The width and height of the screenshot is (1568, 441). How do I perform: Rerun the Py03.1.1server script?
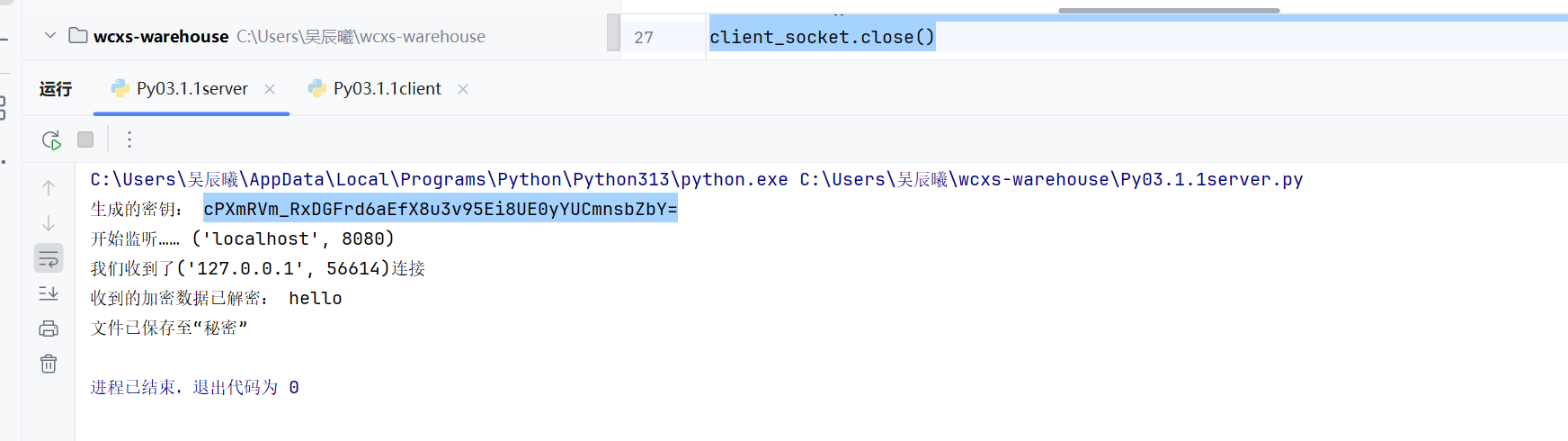click(x=51, y=140)
